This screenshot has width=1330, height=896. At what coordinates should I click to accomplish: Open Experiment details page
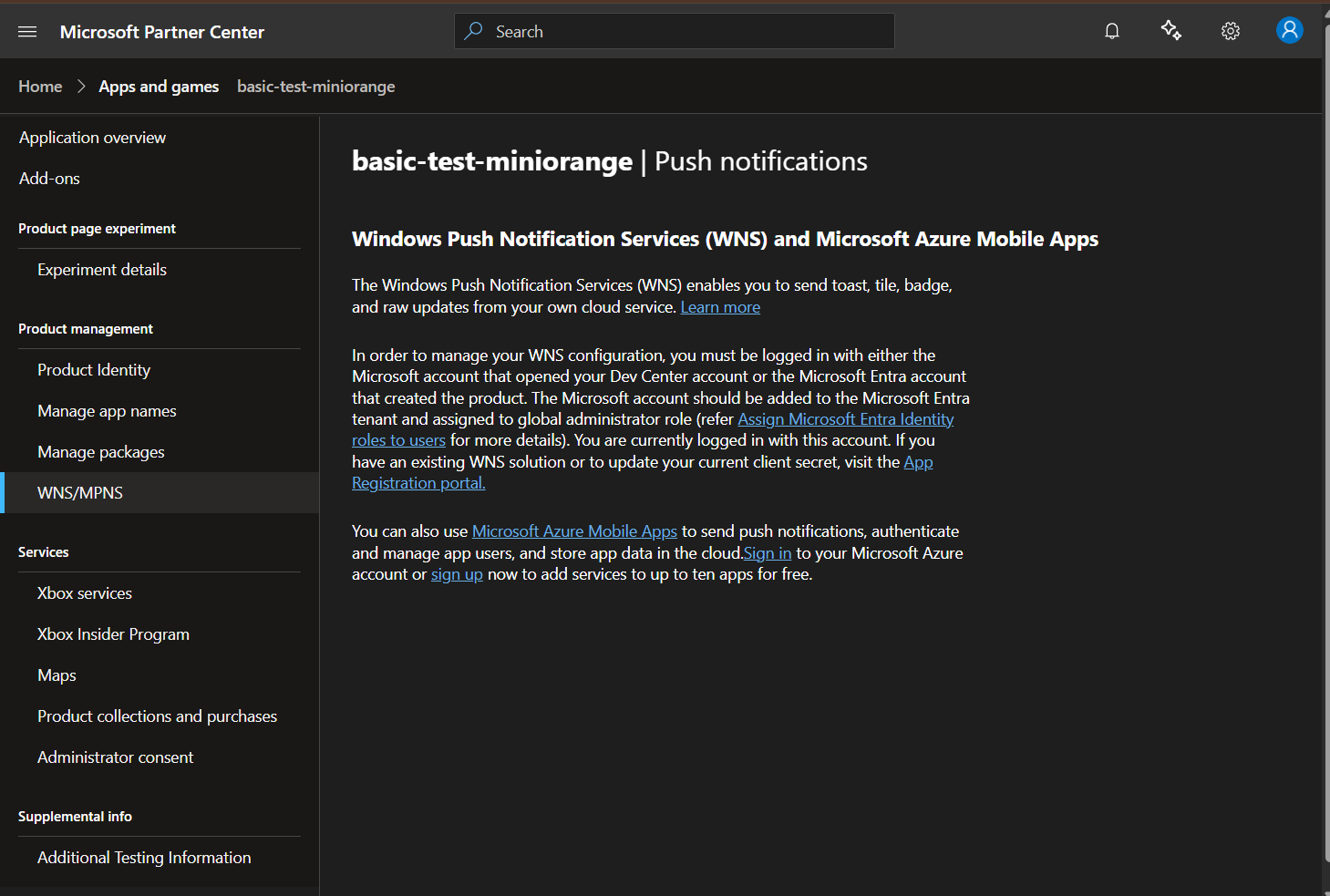pos(102,269)
